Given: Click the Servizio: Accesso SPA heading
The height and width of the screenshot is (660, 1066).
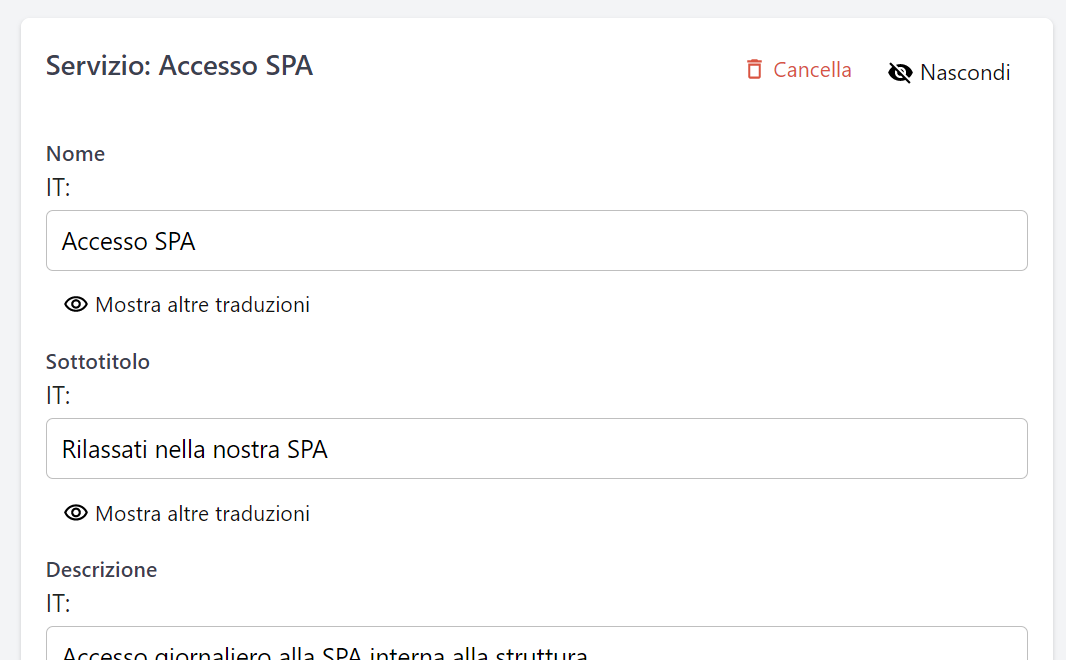Looking at the screenshot, I should click(x=180, y=66).
